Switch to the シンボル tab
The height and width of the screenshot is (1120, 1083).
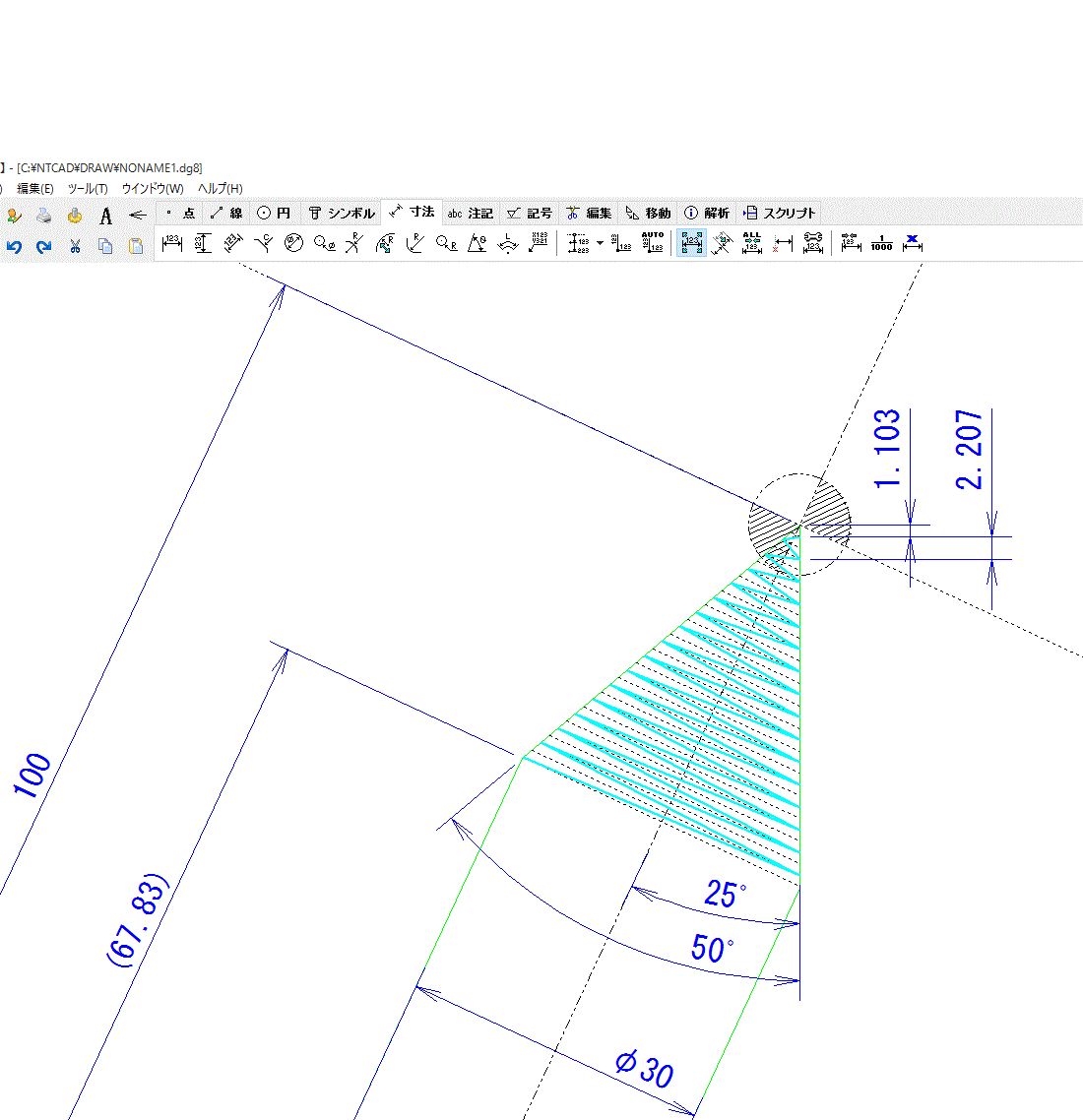(341, 213)
